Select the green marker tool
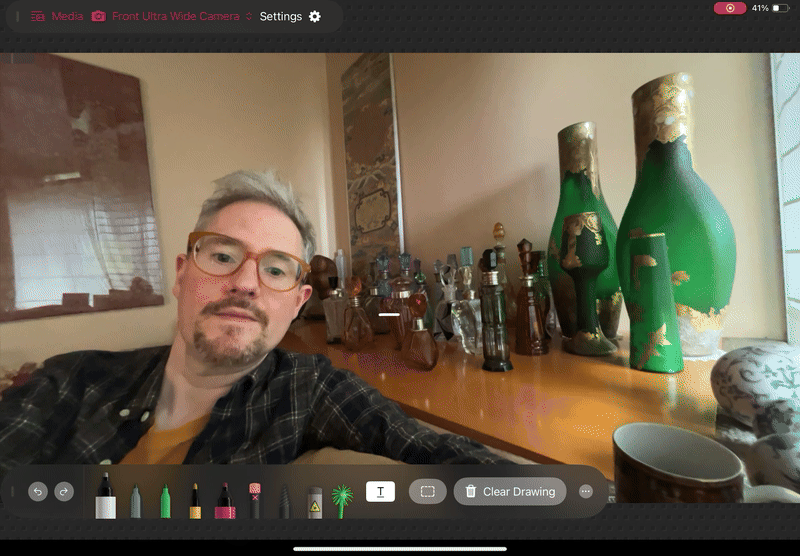The width and height of the screenshot is (800, 556). [x=165, y=501]
